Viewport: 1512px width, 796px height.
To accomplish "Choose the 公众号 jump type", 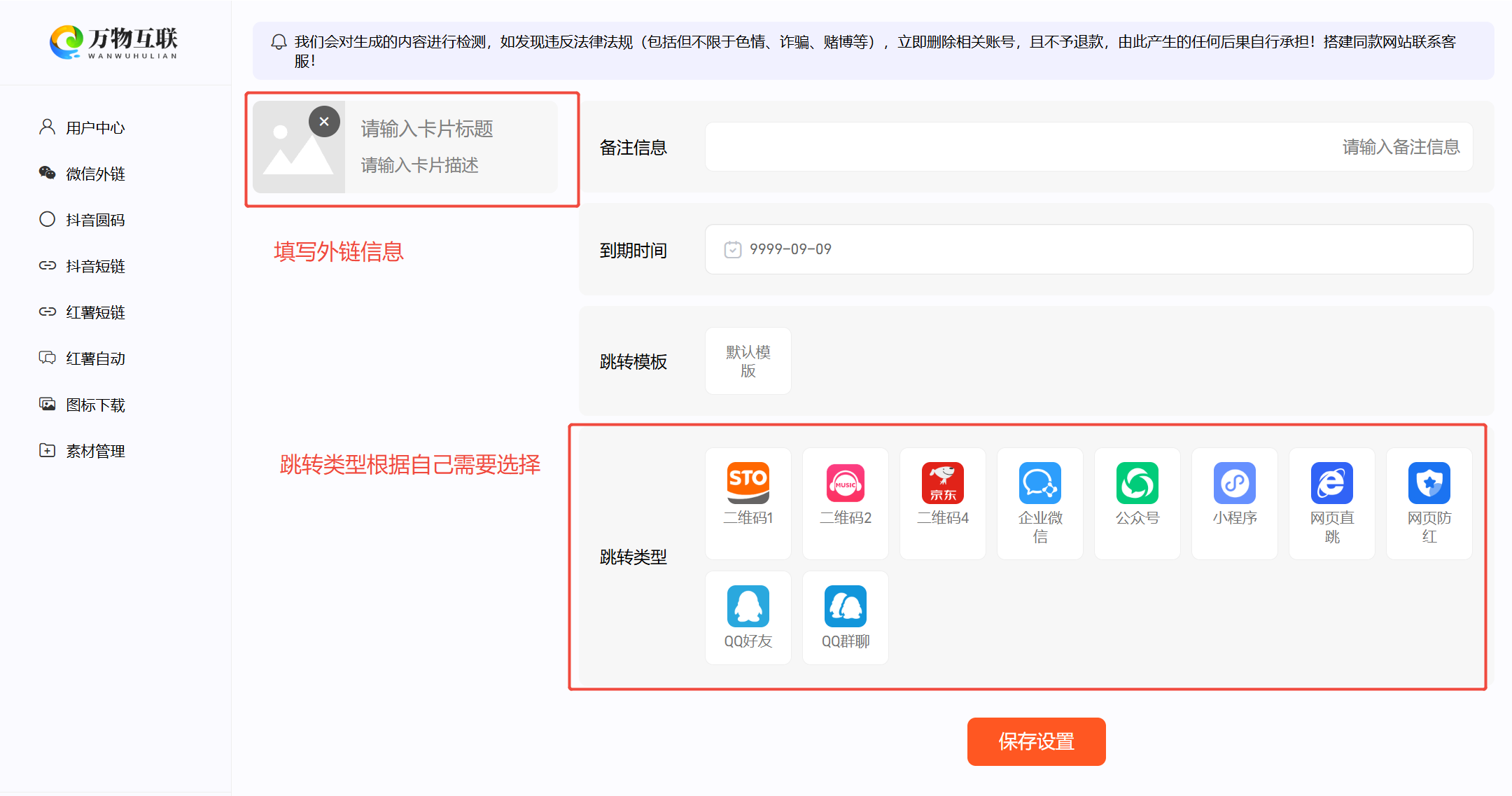I will [1137, 503].
